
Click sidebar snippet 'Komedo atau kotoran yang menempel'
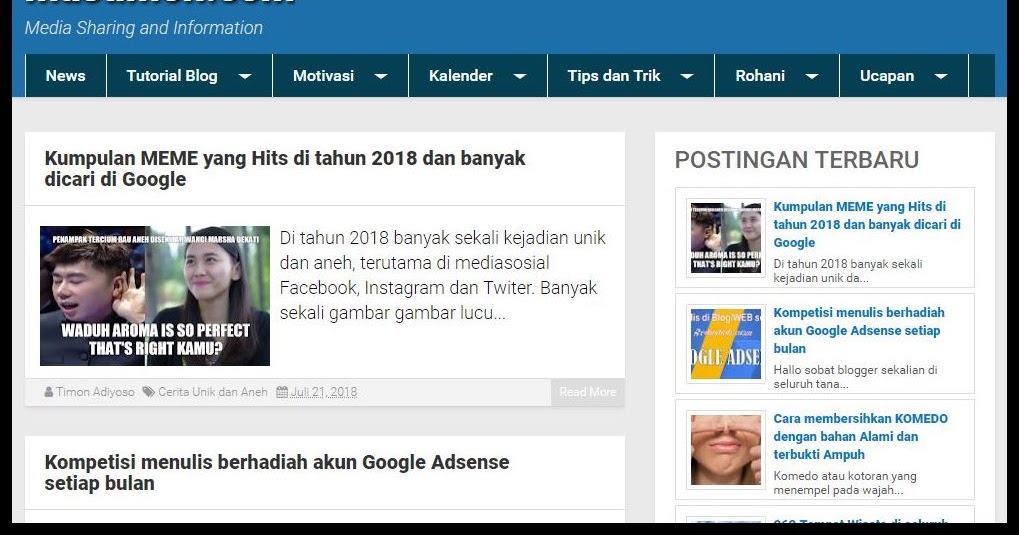845,483
